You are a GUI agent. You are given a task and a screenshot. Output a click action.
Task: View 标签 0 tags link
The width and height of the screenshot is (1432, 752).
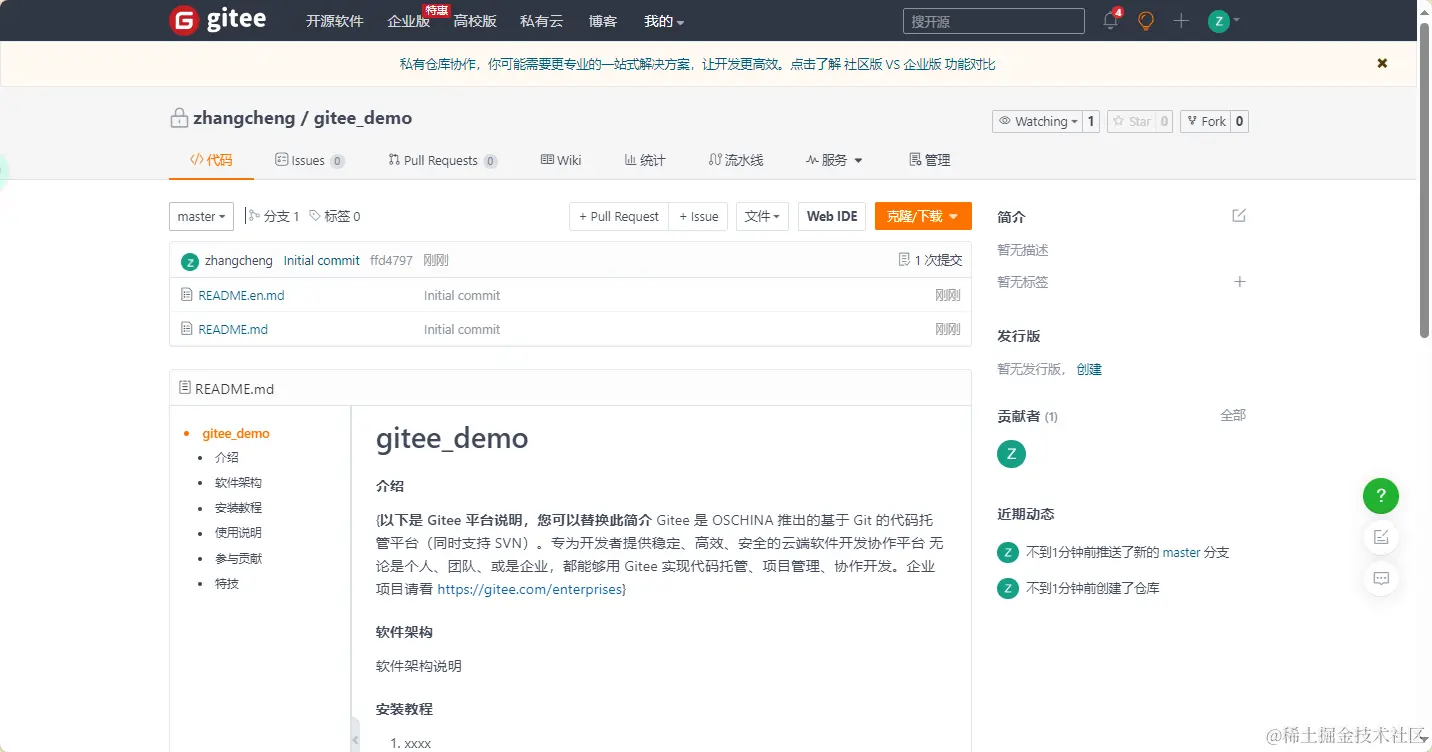click(335, 216)
